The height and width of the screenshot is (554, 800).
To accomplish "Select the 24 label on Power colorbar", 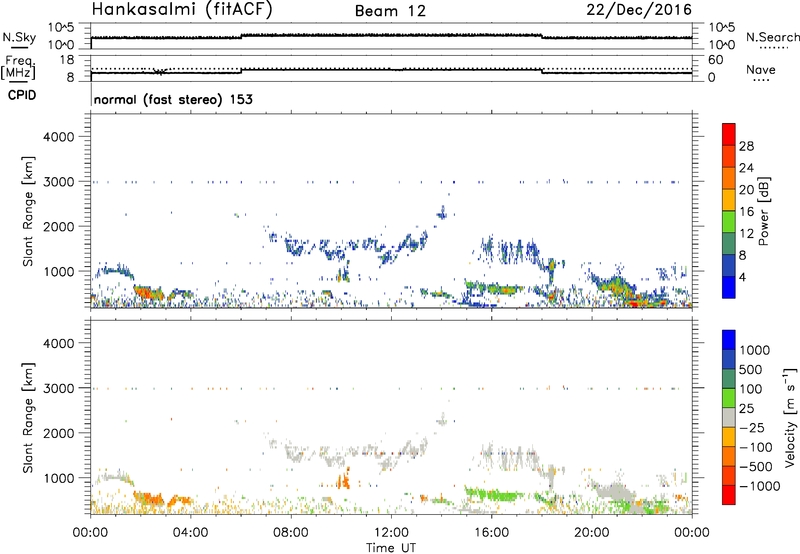I will [746, 168].
